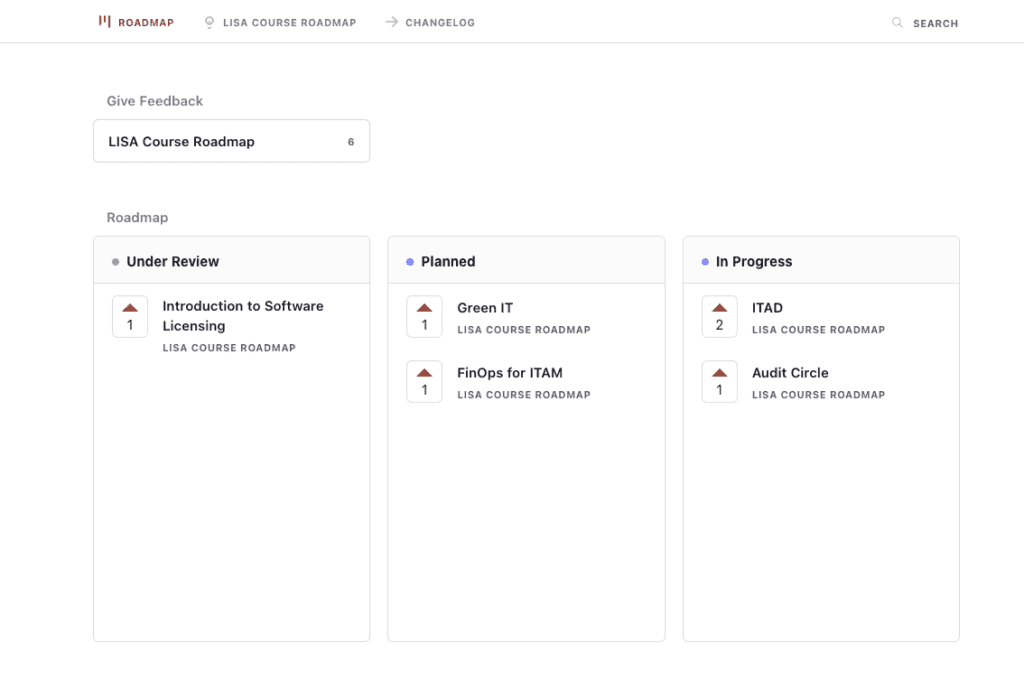Image resolution: width=1024 pixels, height=699 pixels.
Task: Open the Audit Circle post title
Action: click(x=790, y=373)
